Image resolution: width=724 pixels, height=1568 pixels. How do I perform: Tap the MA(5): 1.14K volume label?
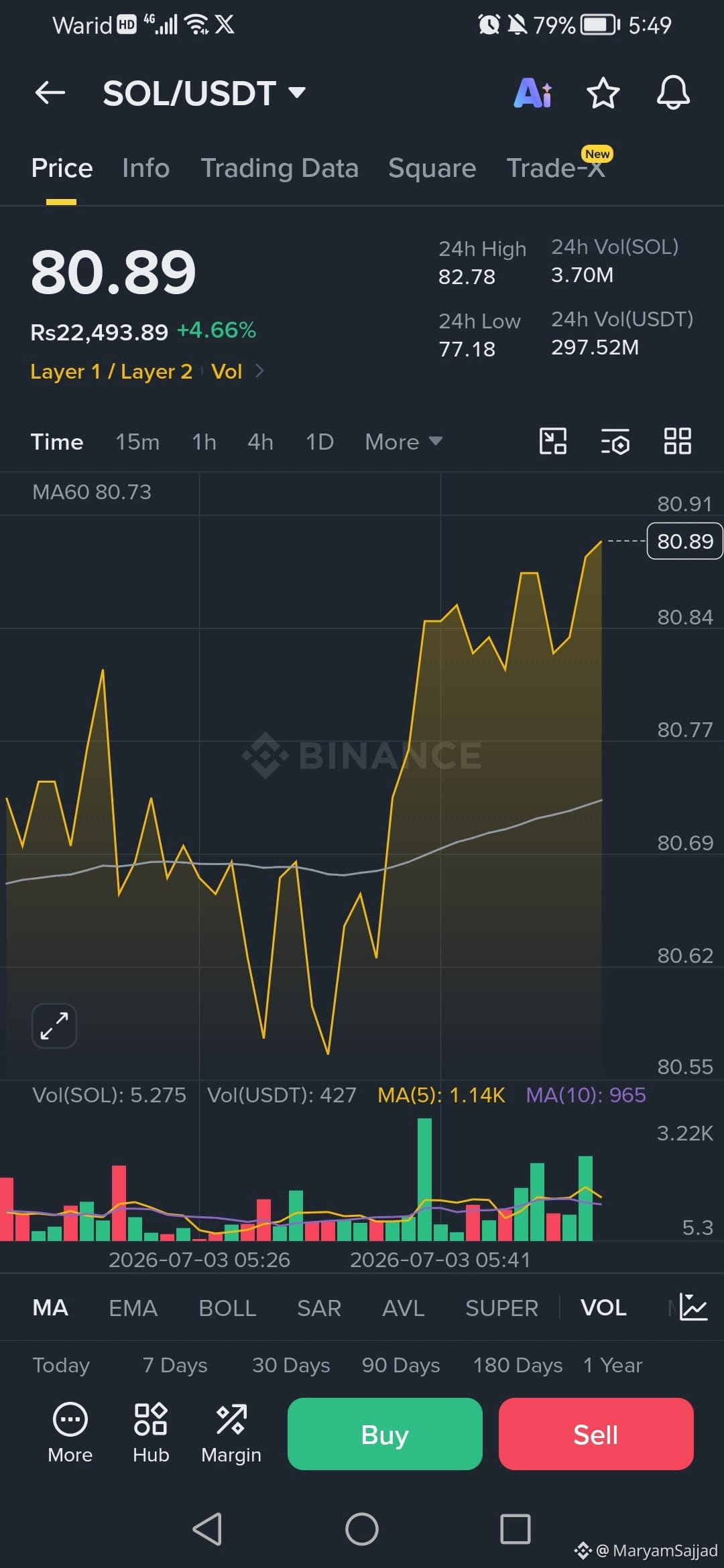tap(441, 1095)
